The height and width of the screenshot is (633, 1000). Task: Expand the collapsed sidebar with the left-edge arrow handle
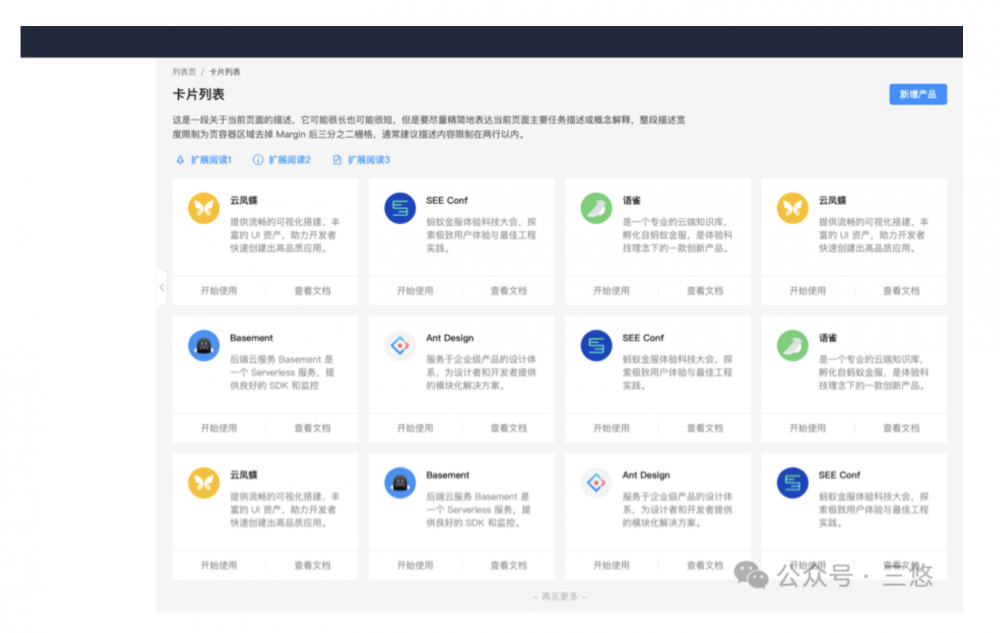coord(161,287)
